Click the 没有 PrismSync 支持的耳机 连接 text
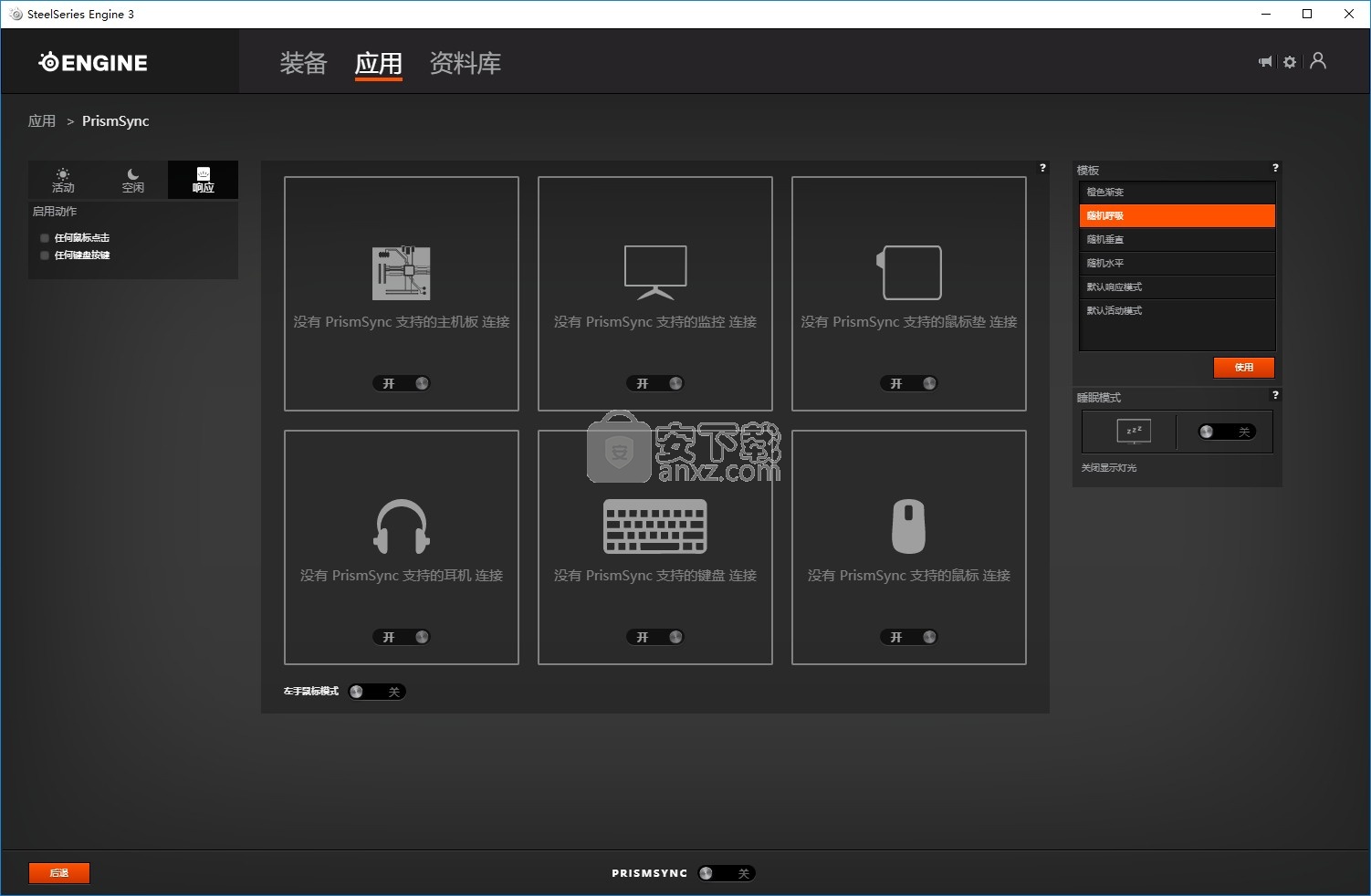Image resolution: width=1371 pixels, height=896 pixels. tap(402, 576)
